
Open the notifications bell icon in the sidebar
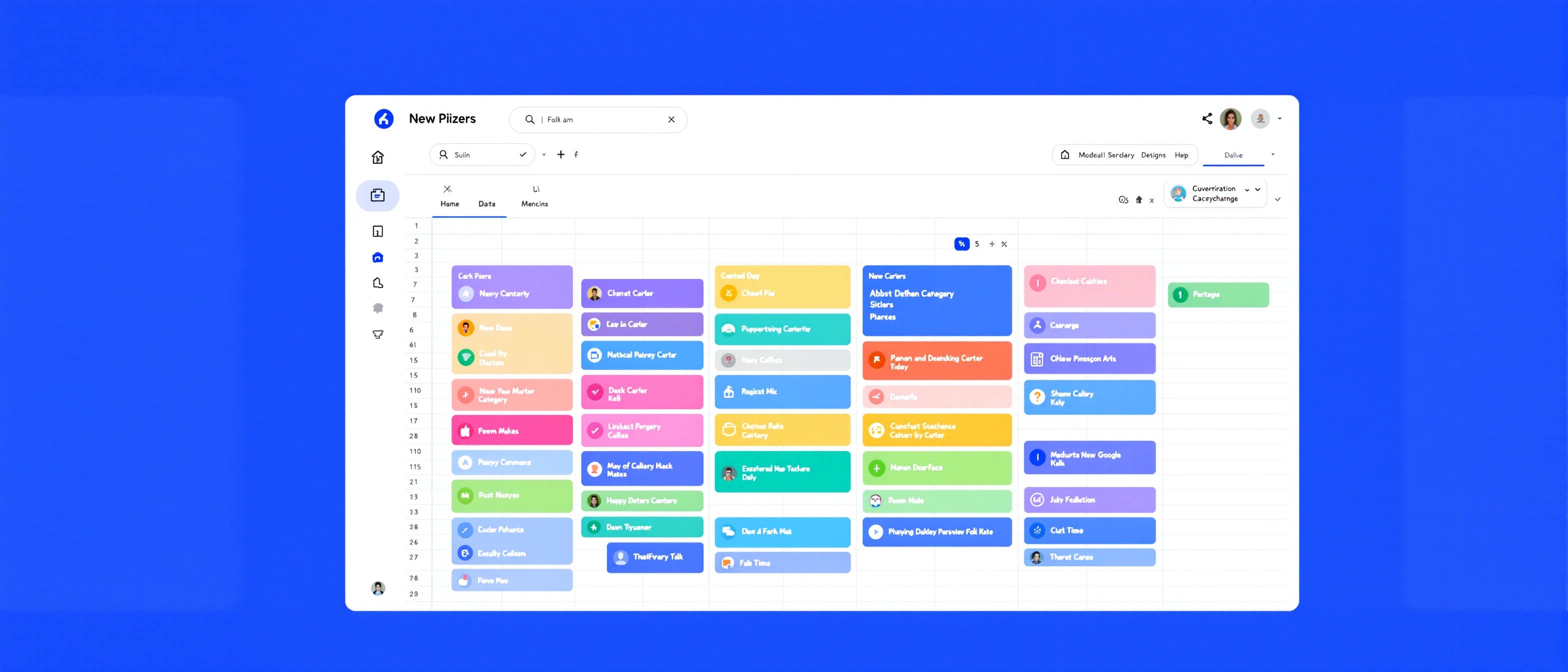pos(378,308)
